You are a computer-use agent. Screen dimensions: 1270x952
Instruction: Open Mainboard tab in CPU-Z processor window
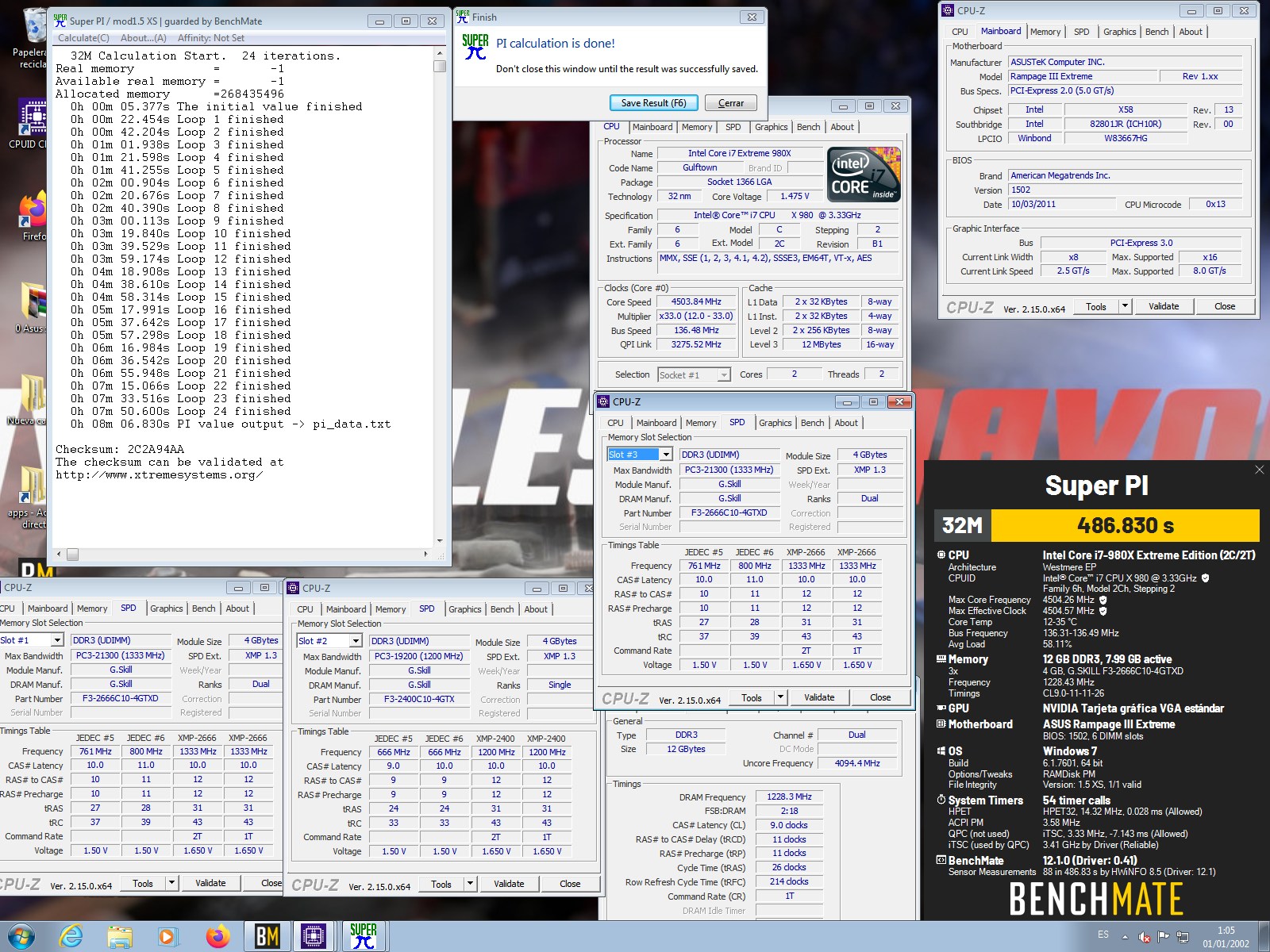click(652, 127)
